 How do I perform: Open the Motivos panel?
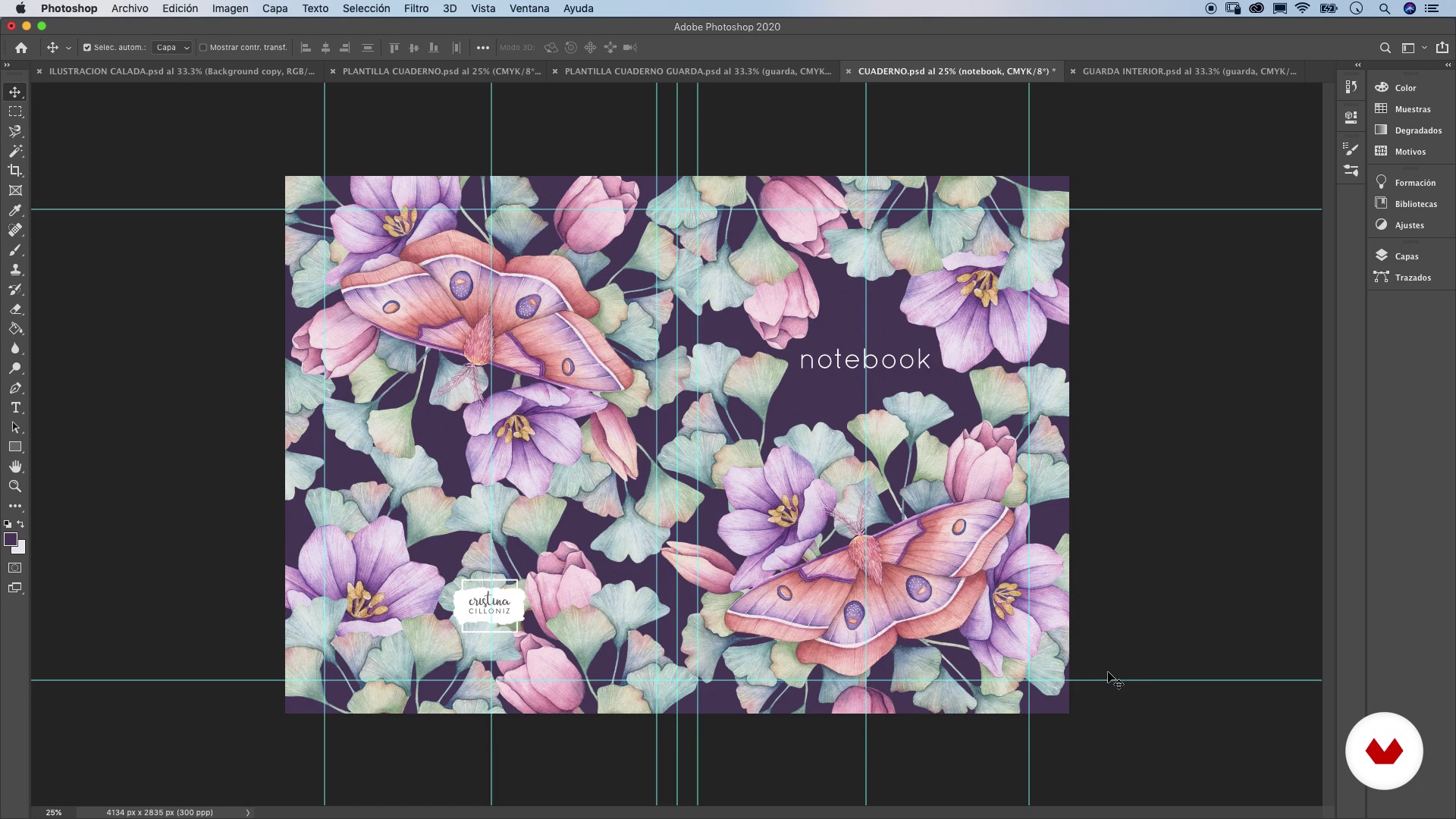pyautogui.click(x=1410, y=152)
